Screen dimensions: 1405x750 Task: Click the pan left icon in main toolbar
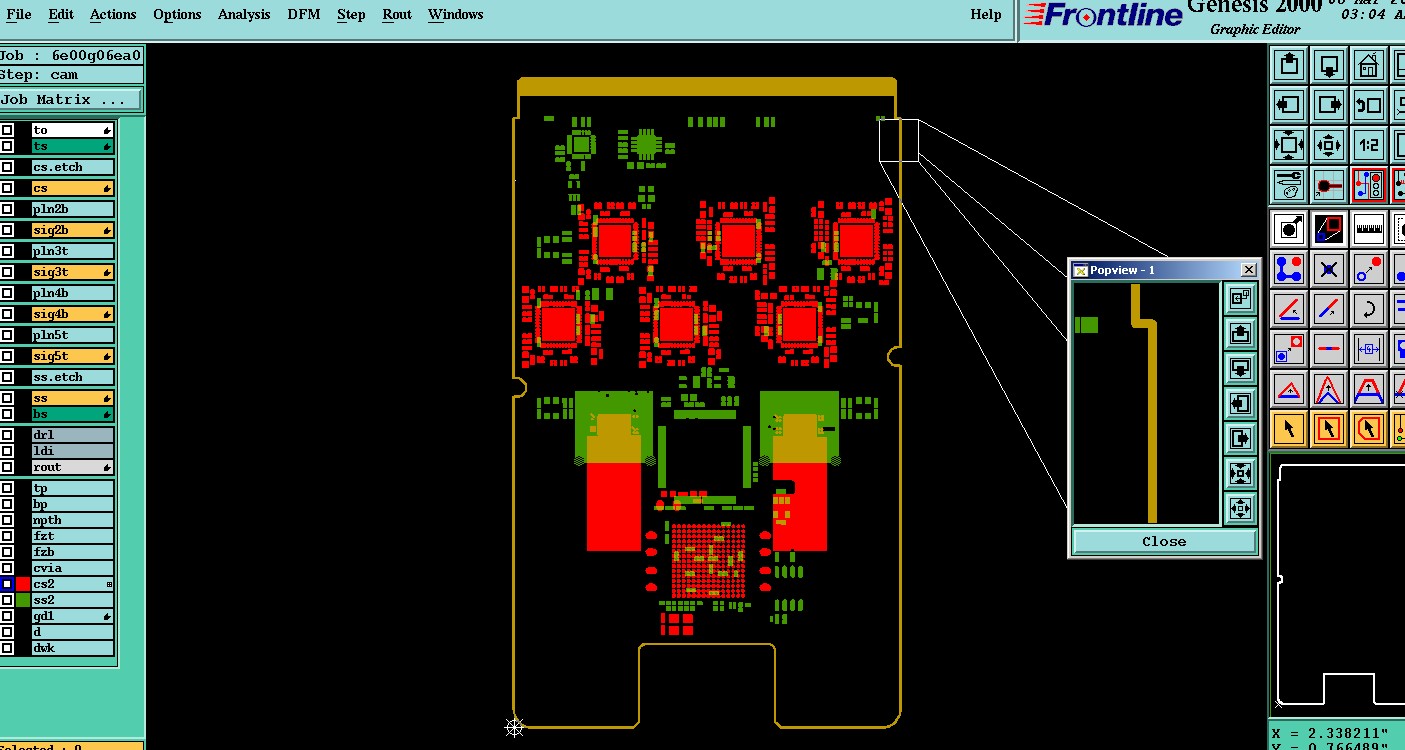point(1289,105)
